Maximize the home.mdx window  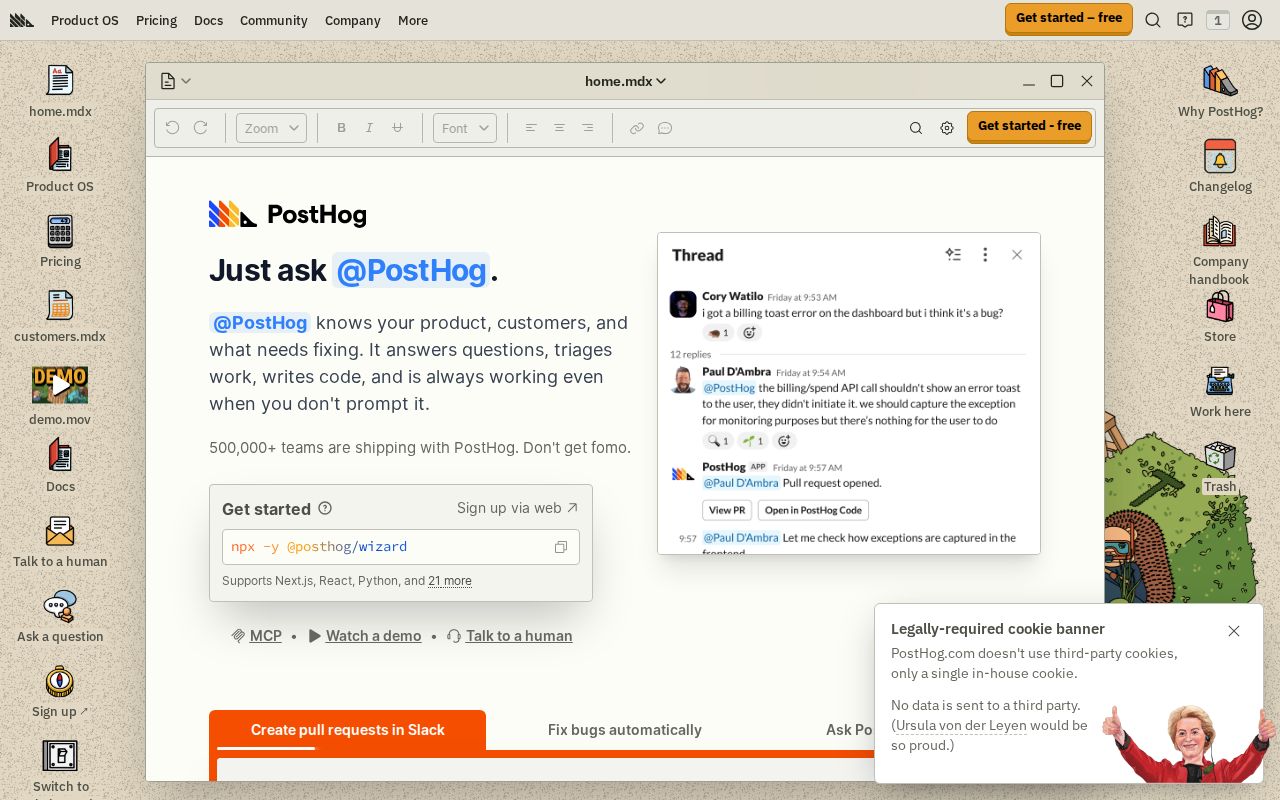pos(1057,81)
